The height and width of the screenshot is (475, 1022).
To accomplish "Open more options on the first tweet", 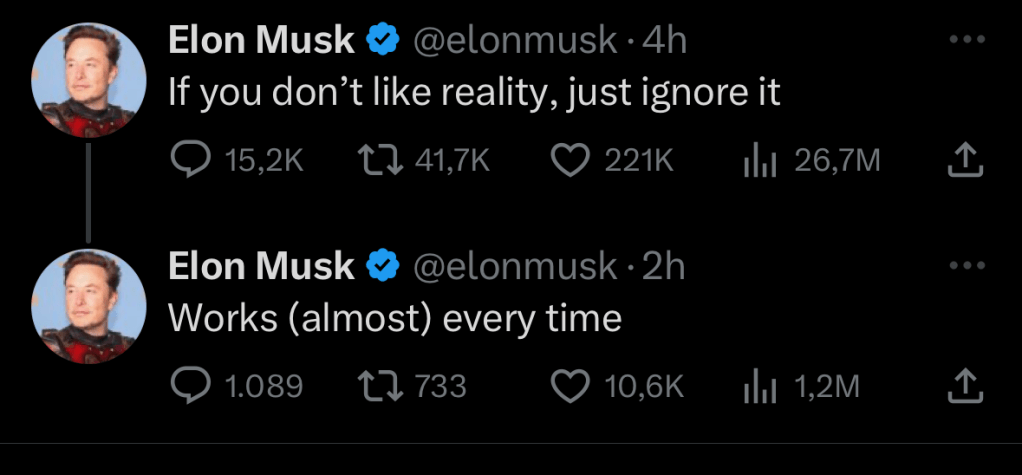I will pos(966,40).
